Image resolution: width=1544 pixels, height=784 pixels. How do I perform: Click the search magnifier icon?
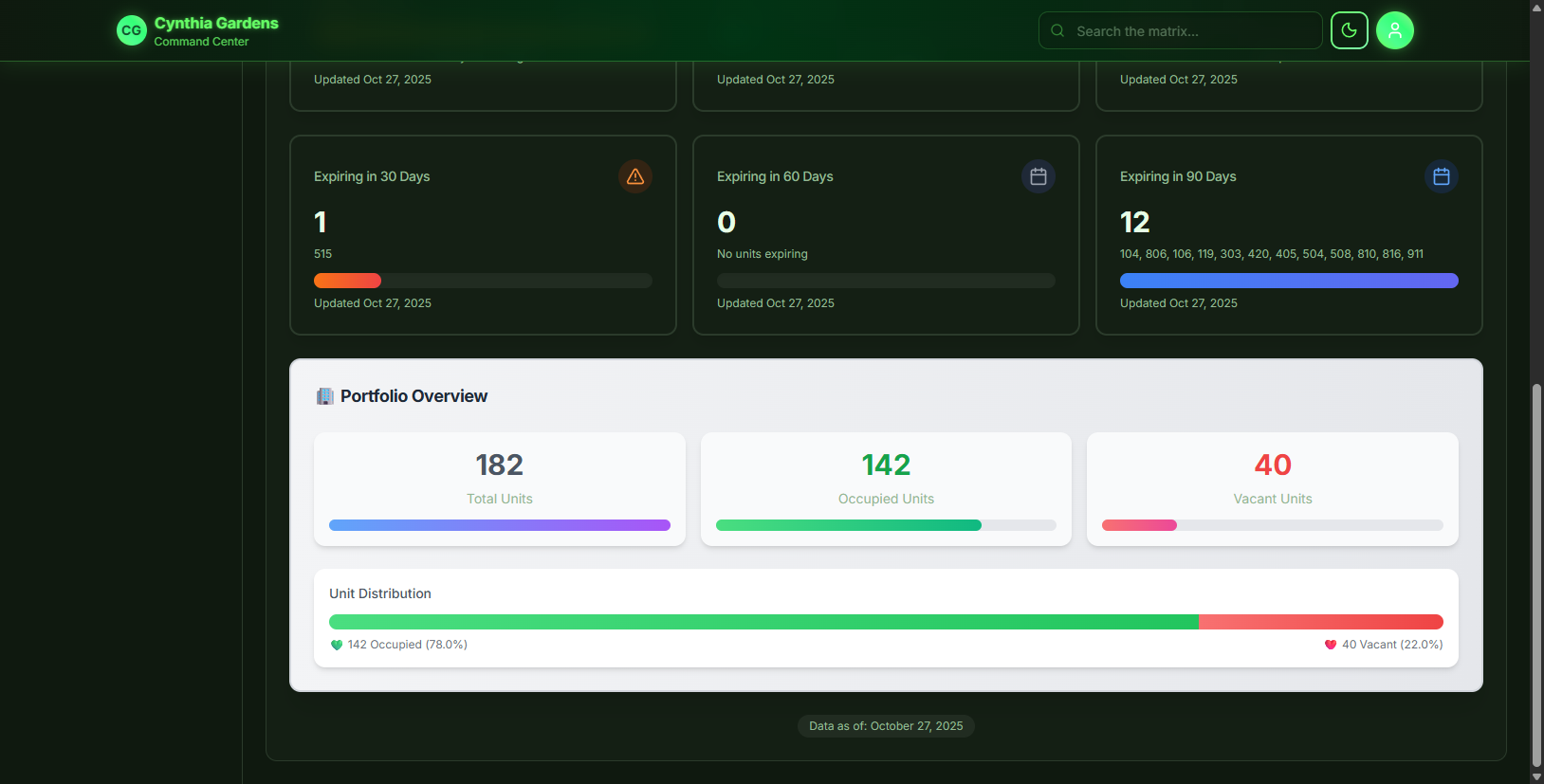click(1057, 30)
